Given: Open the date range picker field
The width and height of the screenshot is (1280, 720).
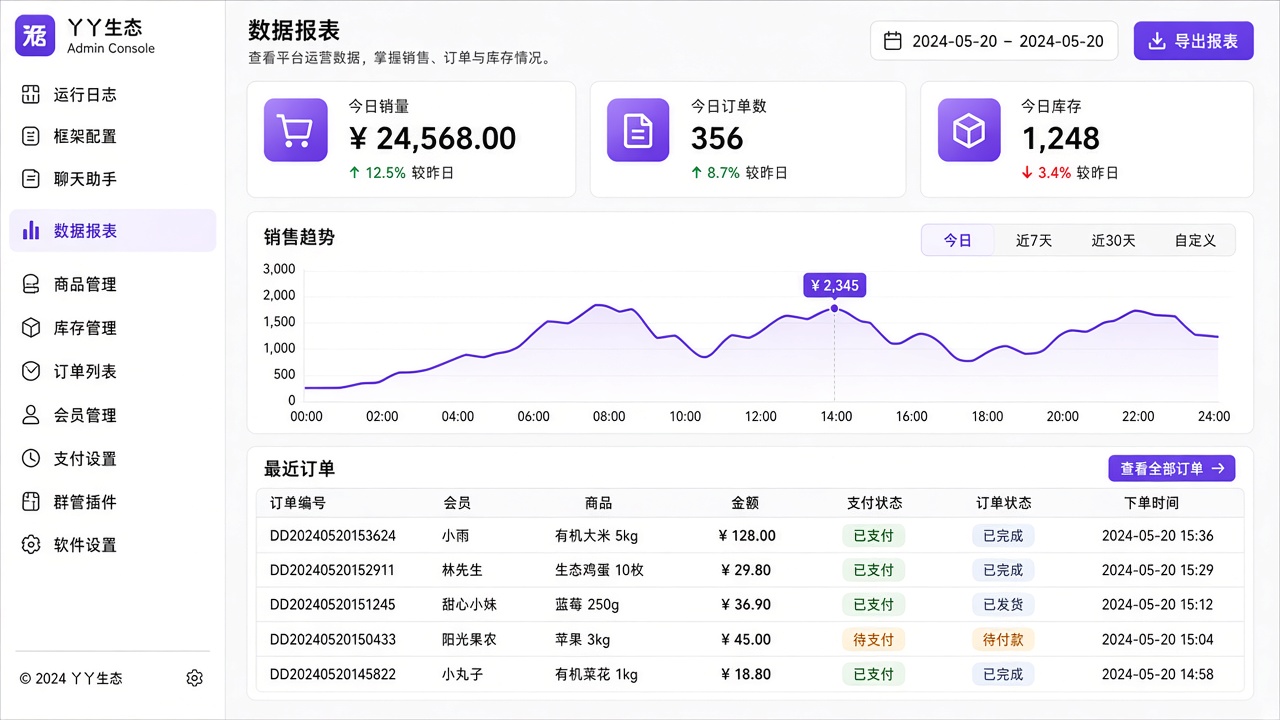Looking at the screenshot, I should (995, 41).
